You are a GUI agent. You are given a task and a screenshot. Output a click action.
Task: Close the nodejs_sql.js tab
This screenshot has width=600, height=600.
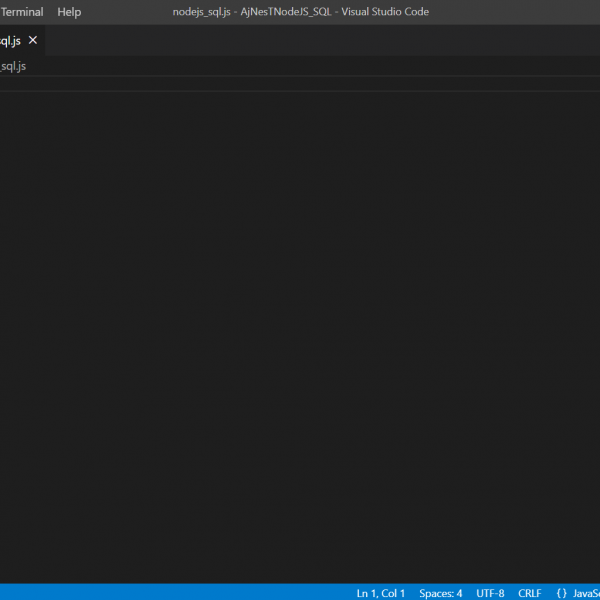pyautogui.click(x=33, y=41)
